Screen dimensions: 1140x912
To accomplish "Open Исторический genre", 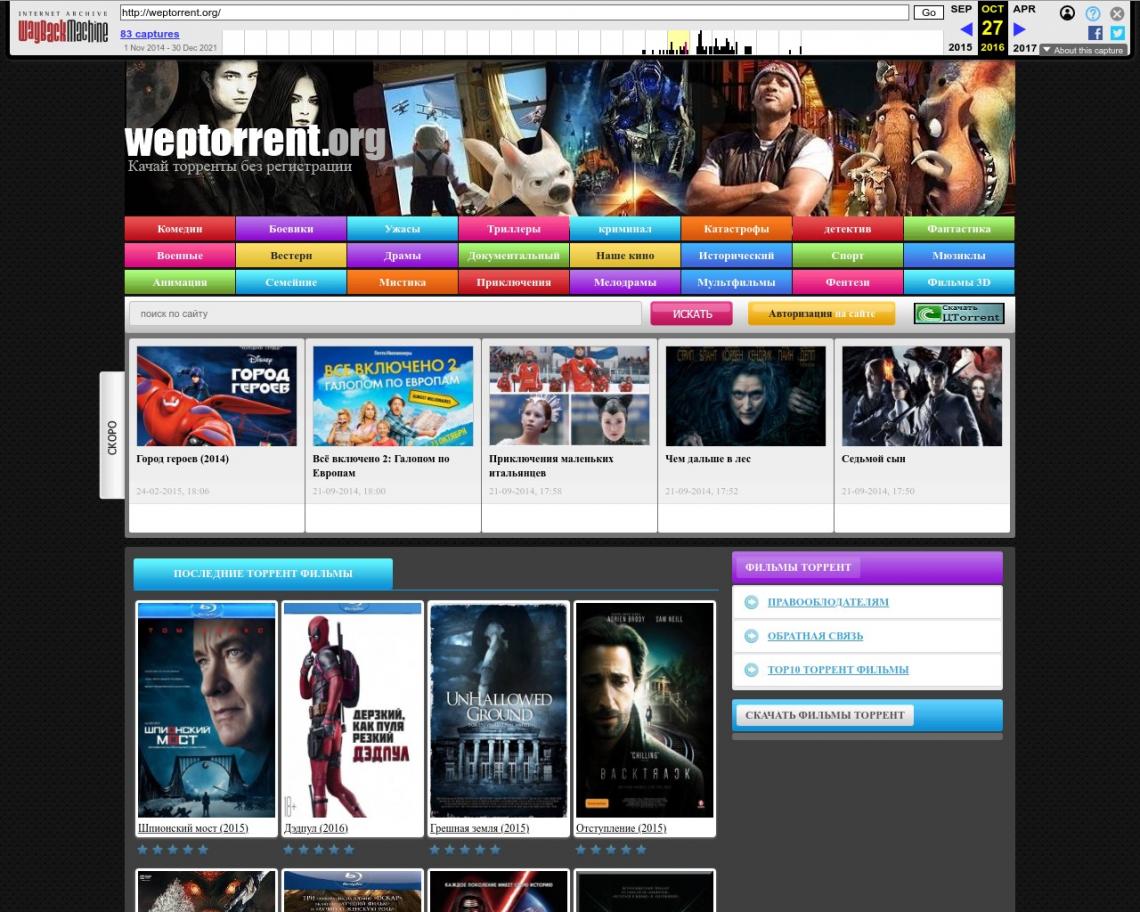I will coord(736,255).
